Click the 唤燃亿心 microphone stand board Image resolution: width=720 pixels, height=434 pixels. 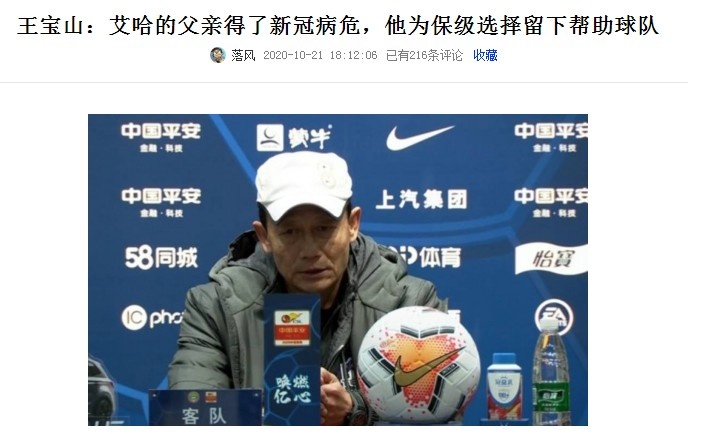(292, 359)
